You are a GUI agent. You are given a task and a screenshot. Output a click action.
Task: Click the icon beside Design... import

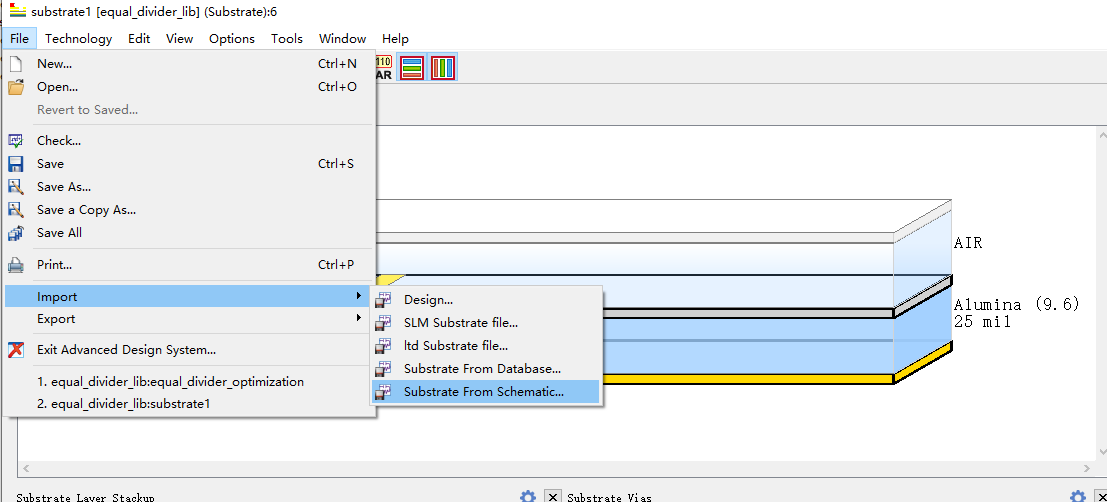[383, 300]
